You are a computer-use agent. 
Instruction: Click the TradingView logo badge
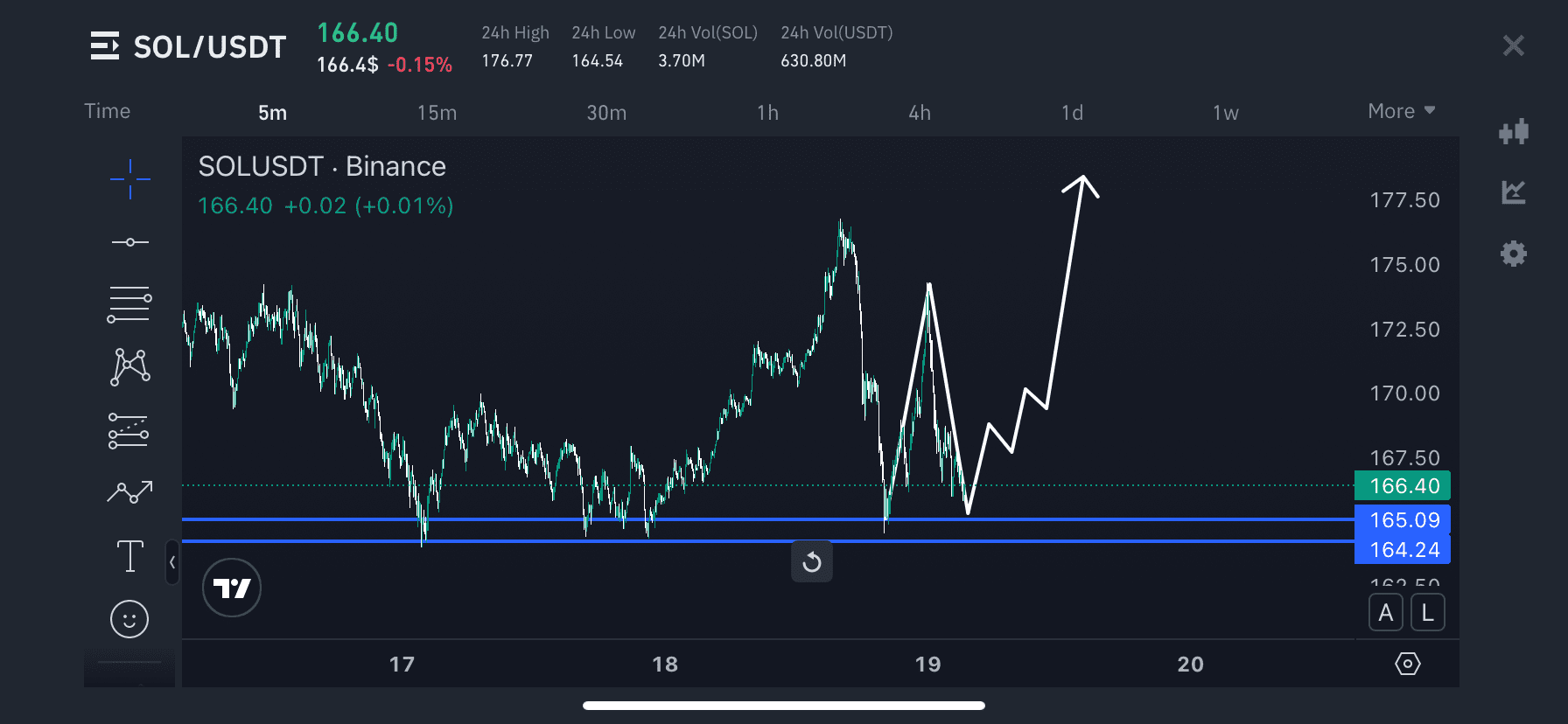[x=232, y=588]
